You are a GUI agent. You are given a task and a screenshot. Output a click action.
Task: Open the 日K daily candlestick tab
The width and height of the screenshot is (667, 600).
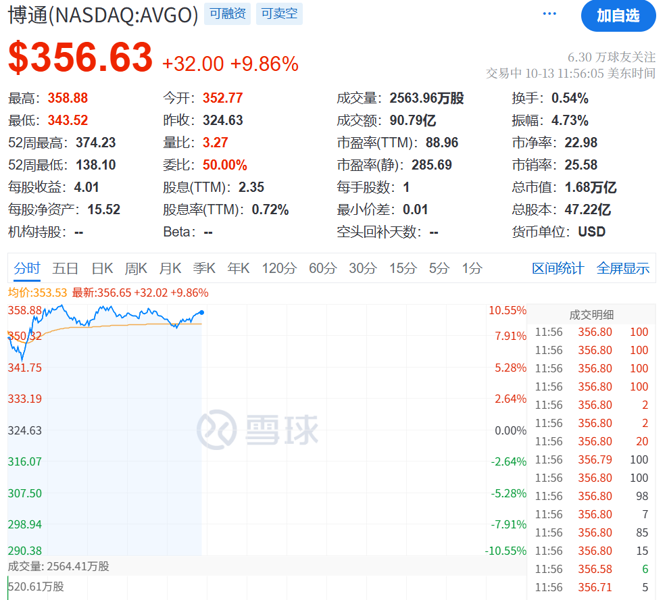pyautogui.click(x=102, y=268)
